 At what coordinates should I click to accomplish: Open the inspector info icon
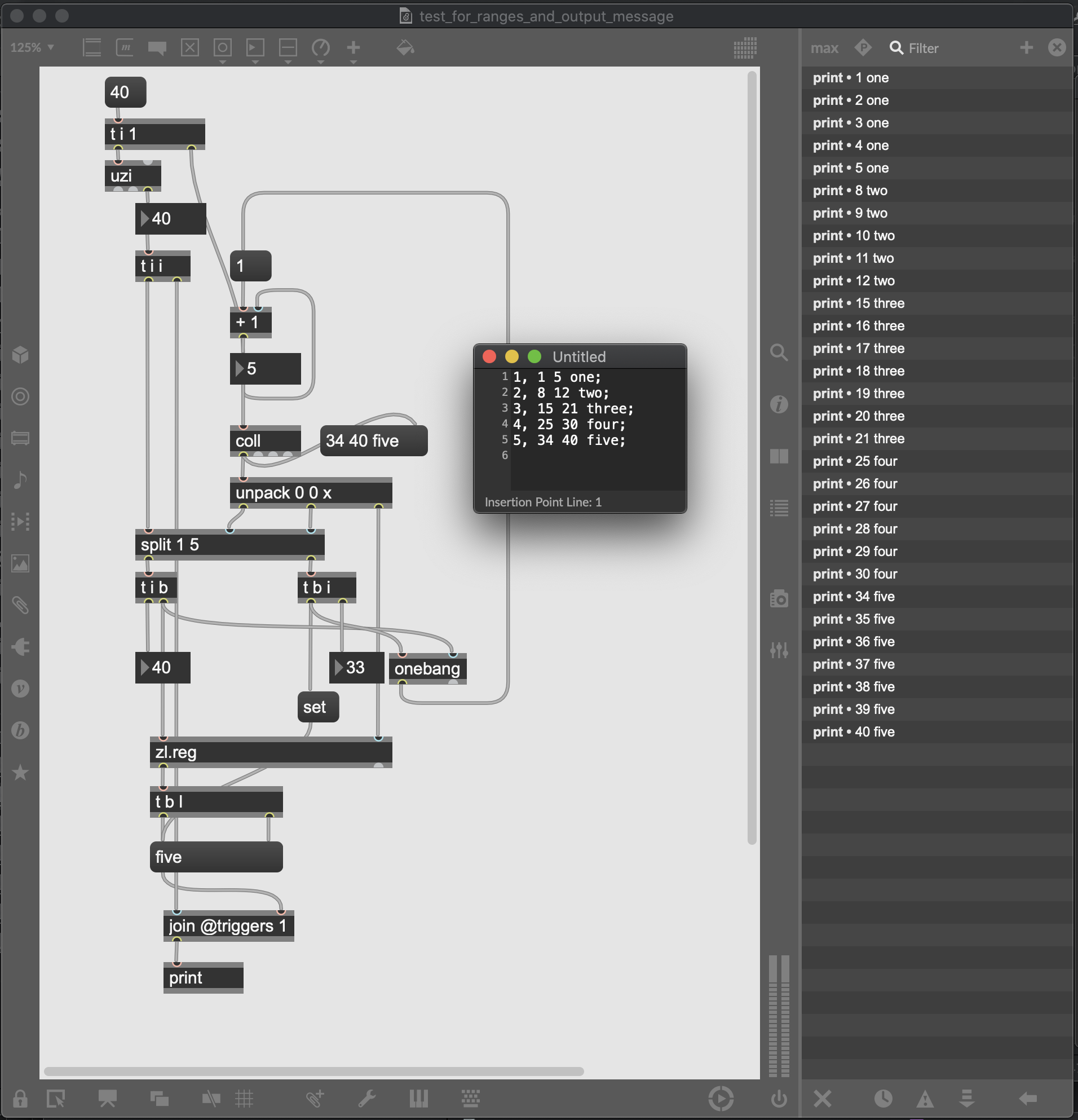tap(779, 404)
